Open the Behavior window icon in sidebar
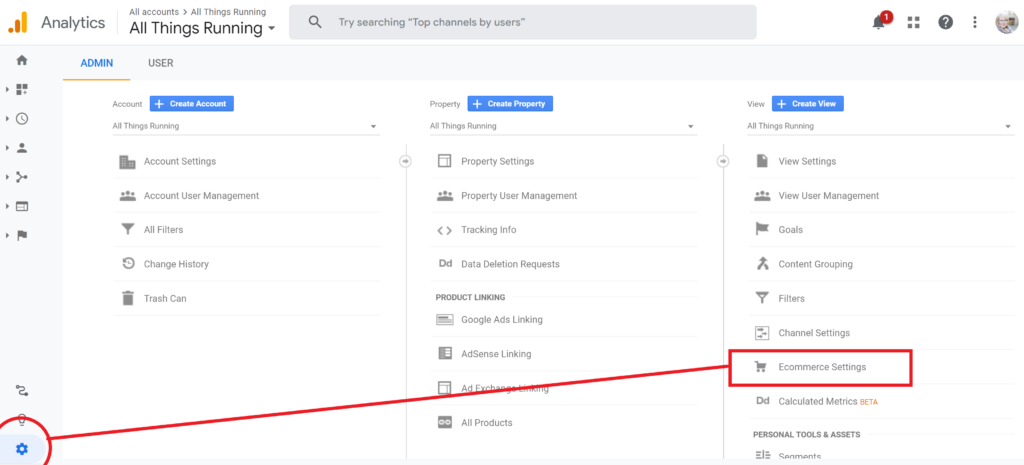Screen dimensions: 1024x465 pyautogui.click(x=22, y=206)
